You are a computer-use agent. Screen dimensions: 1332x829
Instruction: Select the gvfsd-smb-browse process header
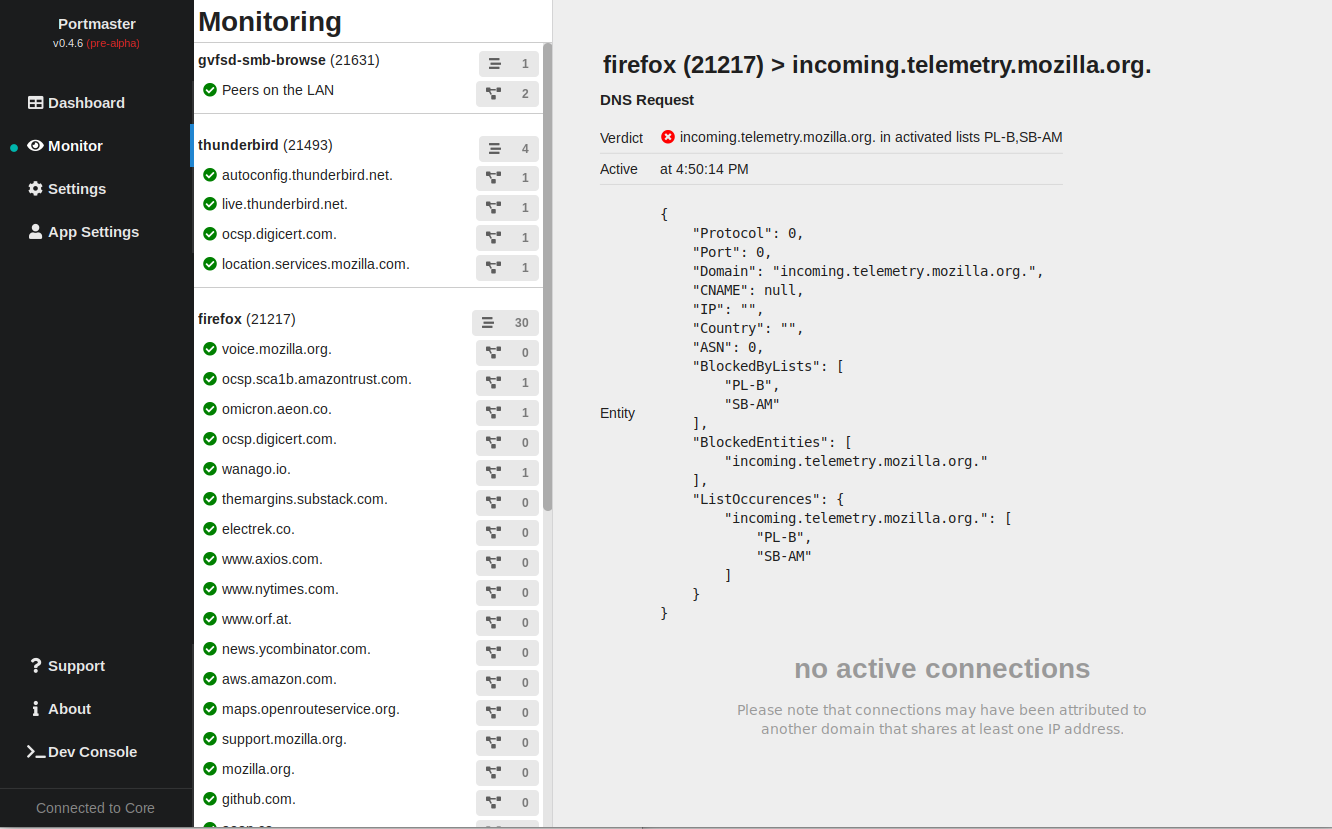pos(289,60)
